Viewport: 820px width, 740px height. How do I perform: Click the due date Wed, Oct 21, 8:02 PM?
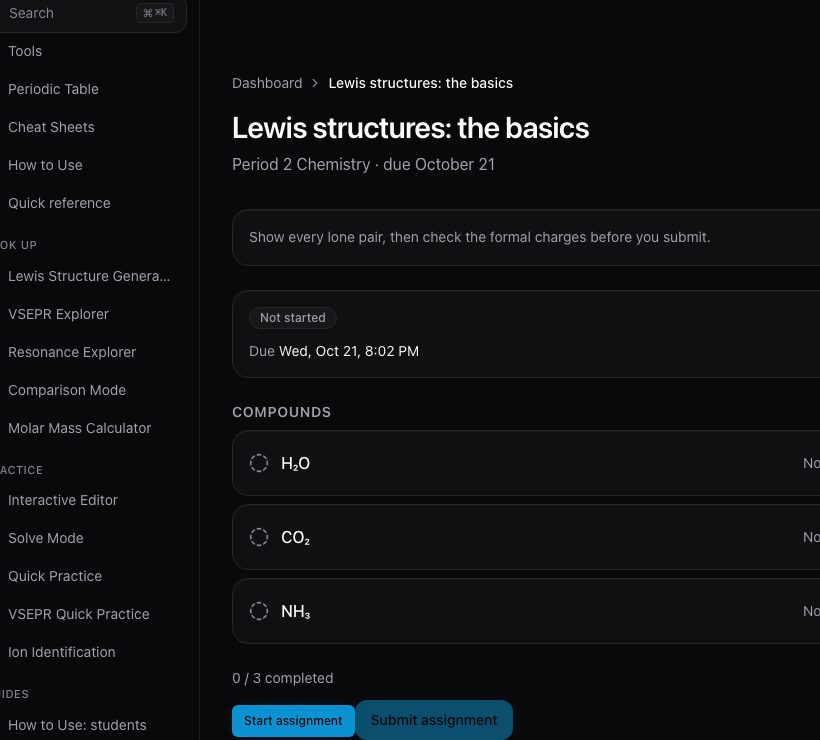pyautogui.click(x=349, y=351)
